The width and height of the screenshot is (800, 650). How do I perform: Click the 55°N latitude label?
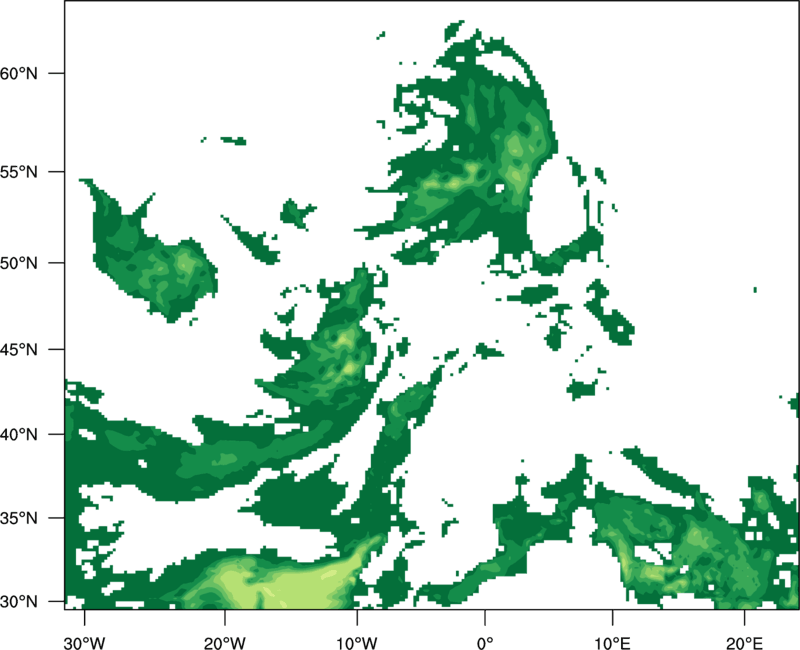[x=19, y=172]
